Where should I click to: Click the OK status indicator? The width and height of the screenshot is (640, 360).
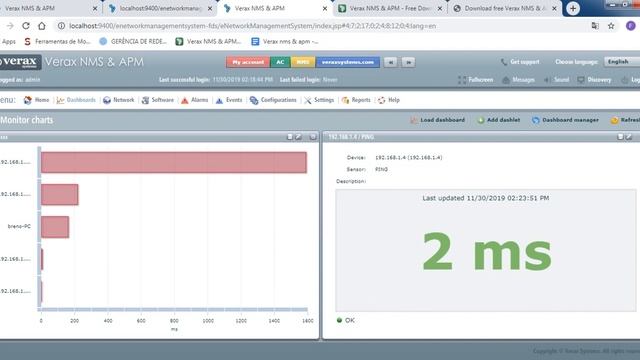click(x=346, y=320)
